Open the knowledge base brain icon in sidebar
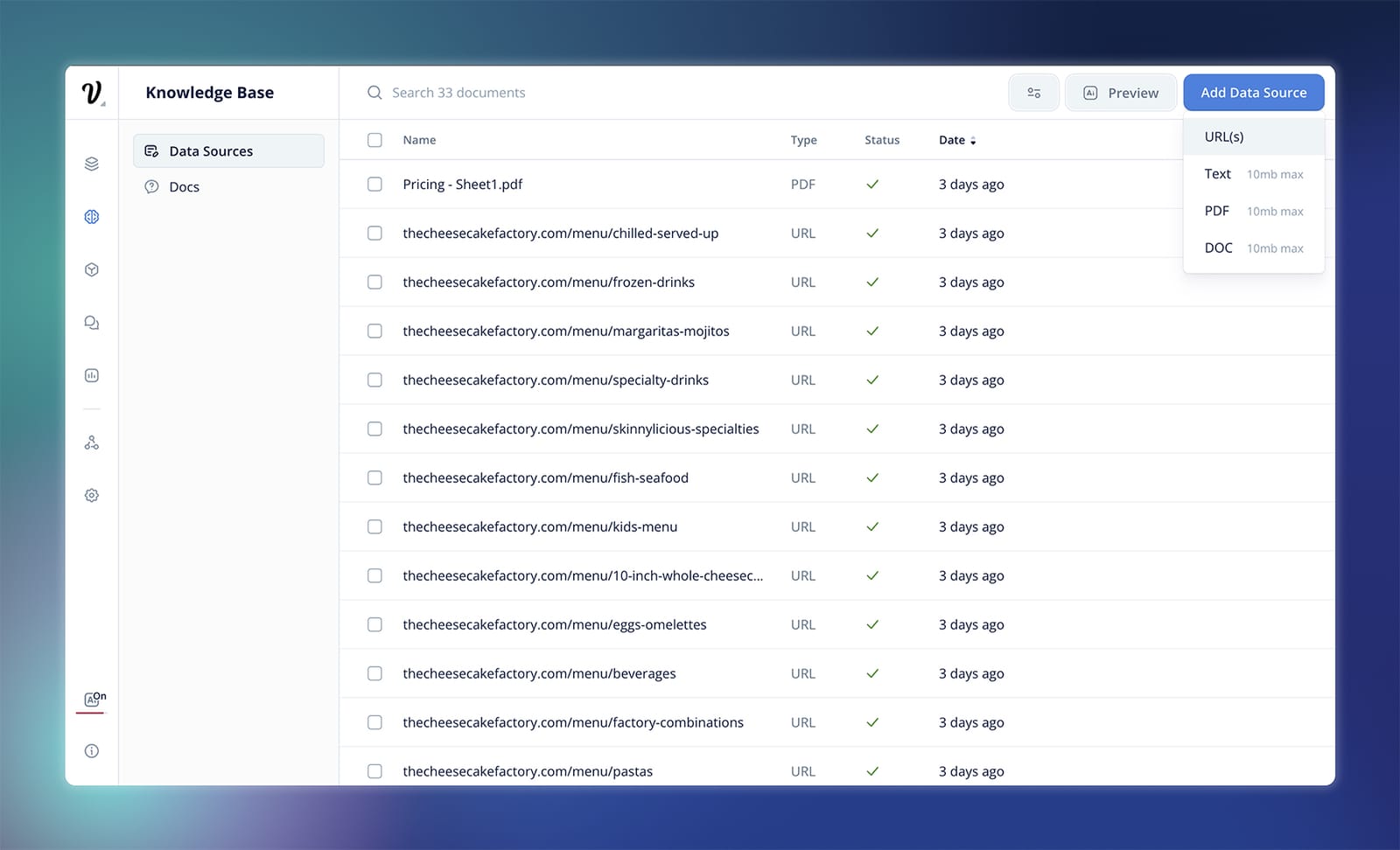 pyautogui.click(x=92, y=217)
